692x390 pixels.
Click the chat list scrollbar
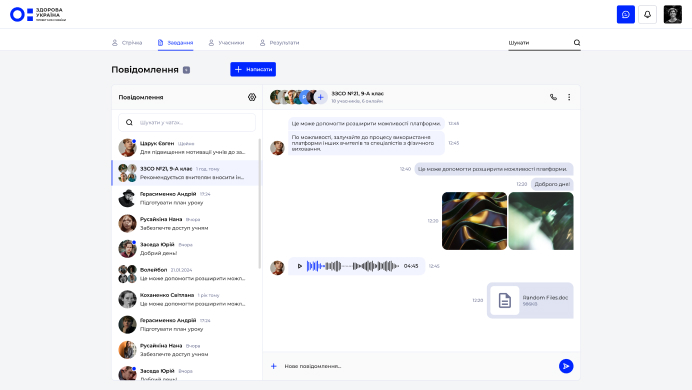(x=260, y=203)
